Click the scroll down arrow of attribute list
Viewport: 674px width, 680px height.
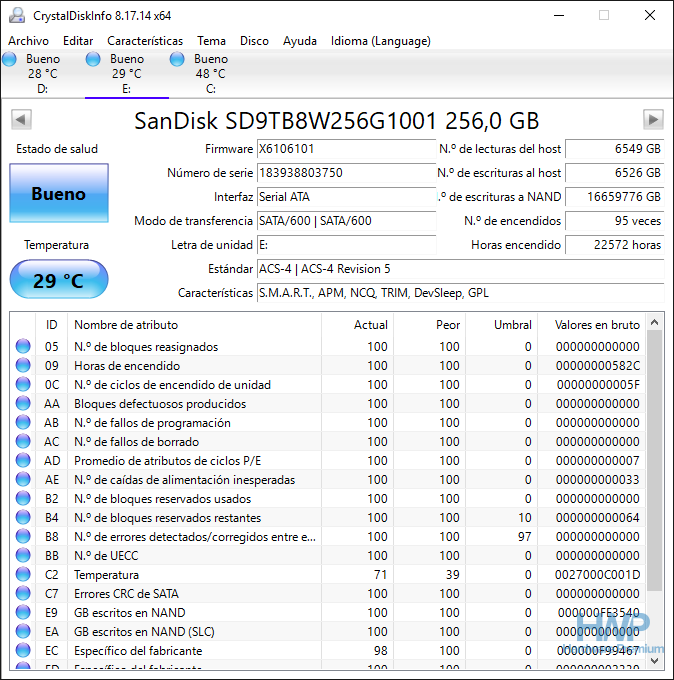coord(654,660)
